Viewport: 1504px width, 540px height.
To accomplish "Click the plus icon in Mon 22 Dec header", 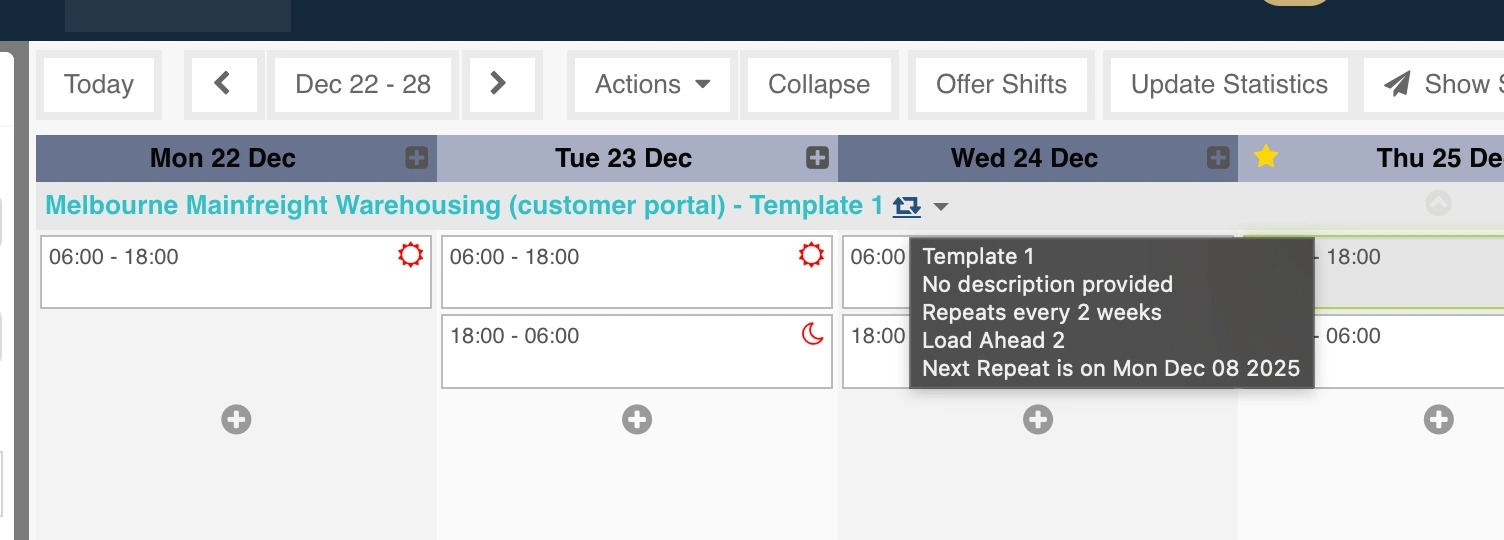I will (x=416, y=158).
